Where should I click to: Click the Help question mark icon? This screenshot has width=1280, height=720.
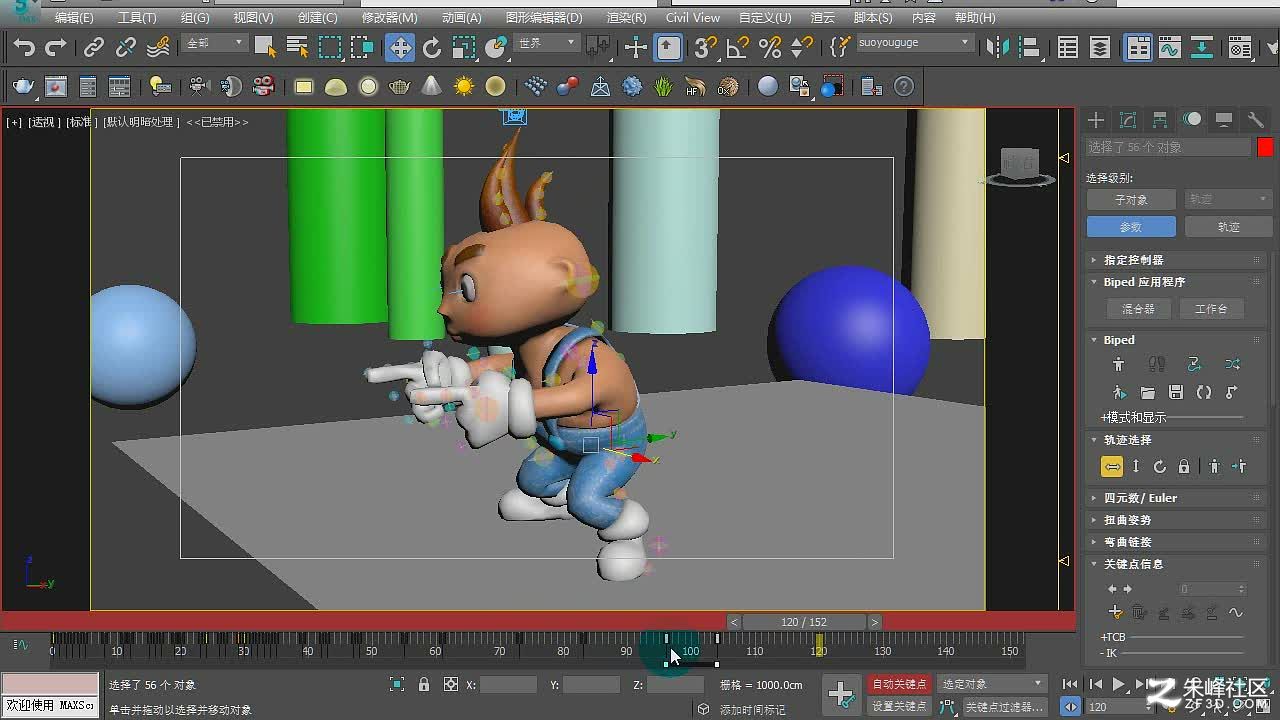[904, 87]
